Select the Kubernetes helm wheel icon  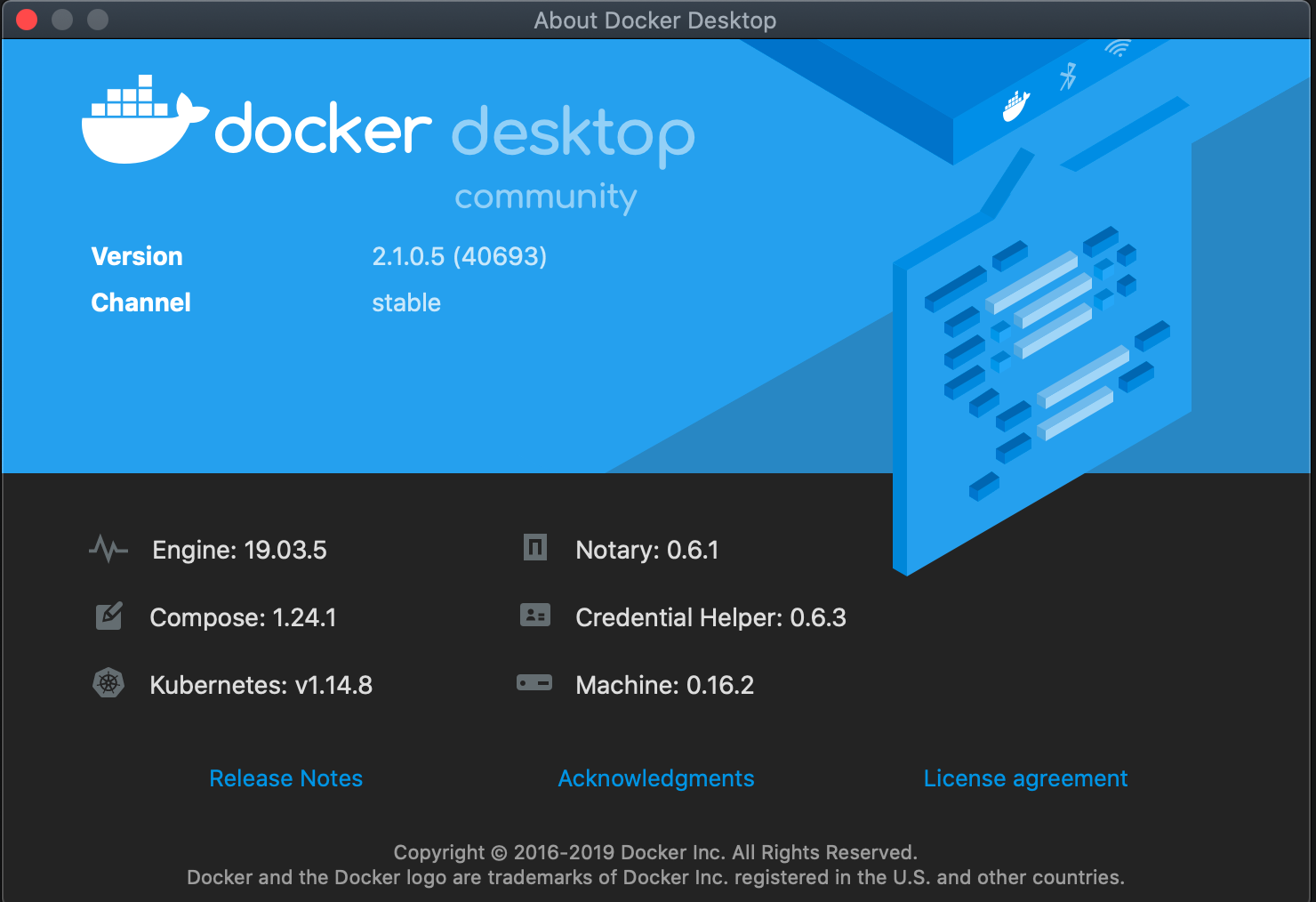(x=108, y=683)
